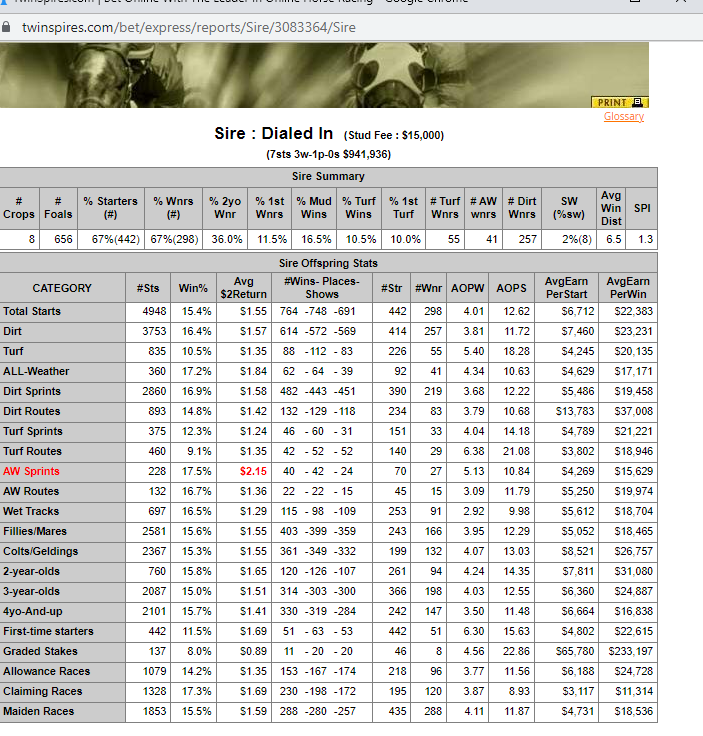Select the 'Sire : Dialed In' heading
The height and width of the screenshot is (736, 703).
(x=274, y=133)
